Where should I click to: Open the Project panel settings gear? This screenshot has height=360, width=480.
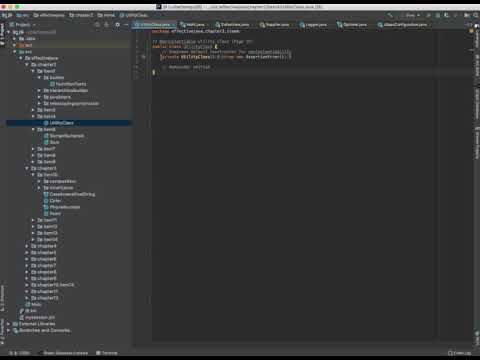pyautogui.click(x=117, y=25)
